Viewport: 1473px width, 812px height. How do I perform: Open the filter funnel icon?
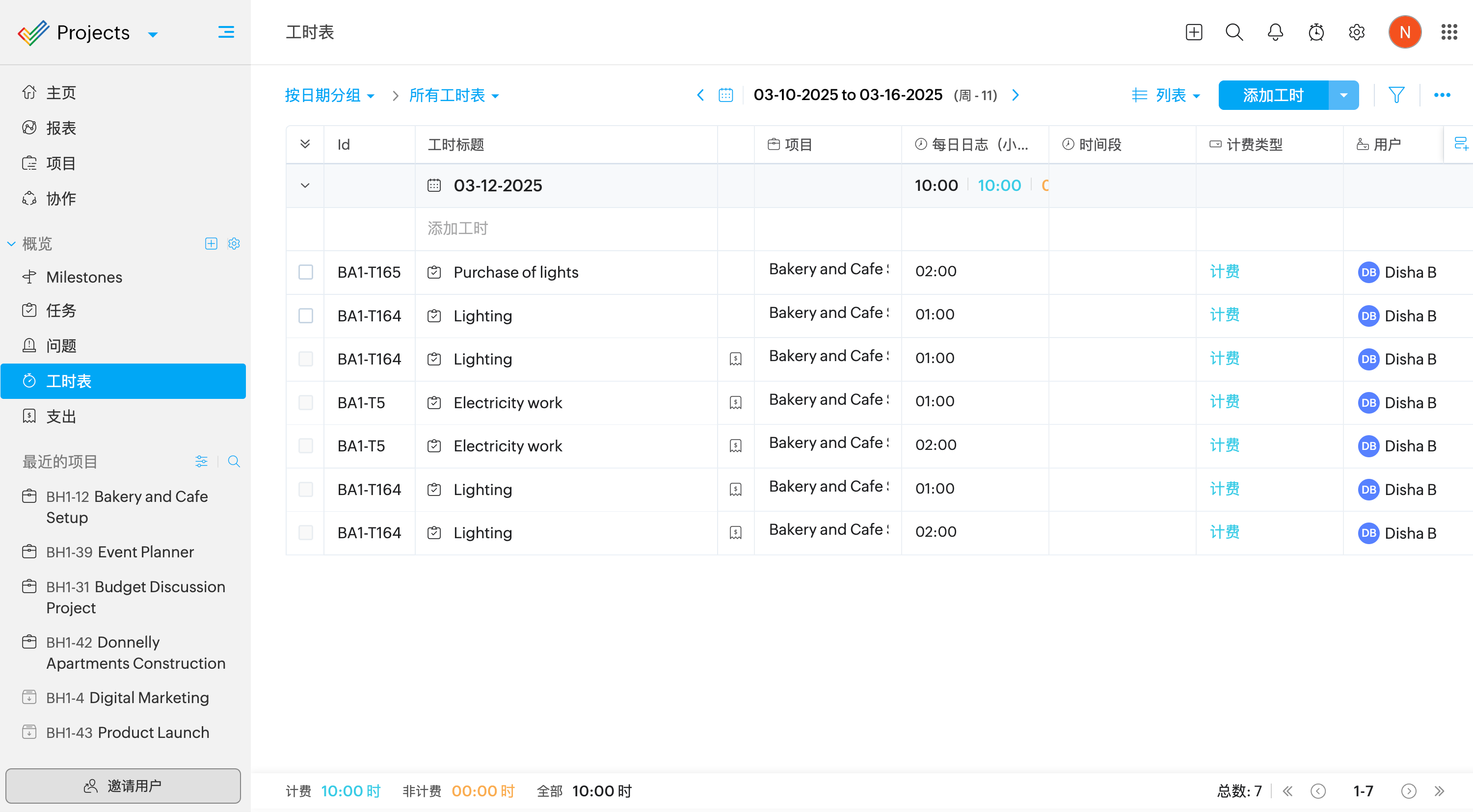click(1396, 95)
